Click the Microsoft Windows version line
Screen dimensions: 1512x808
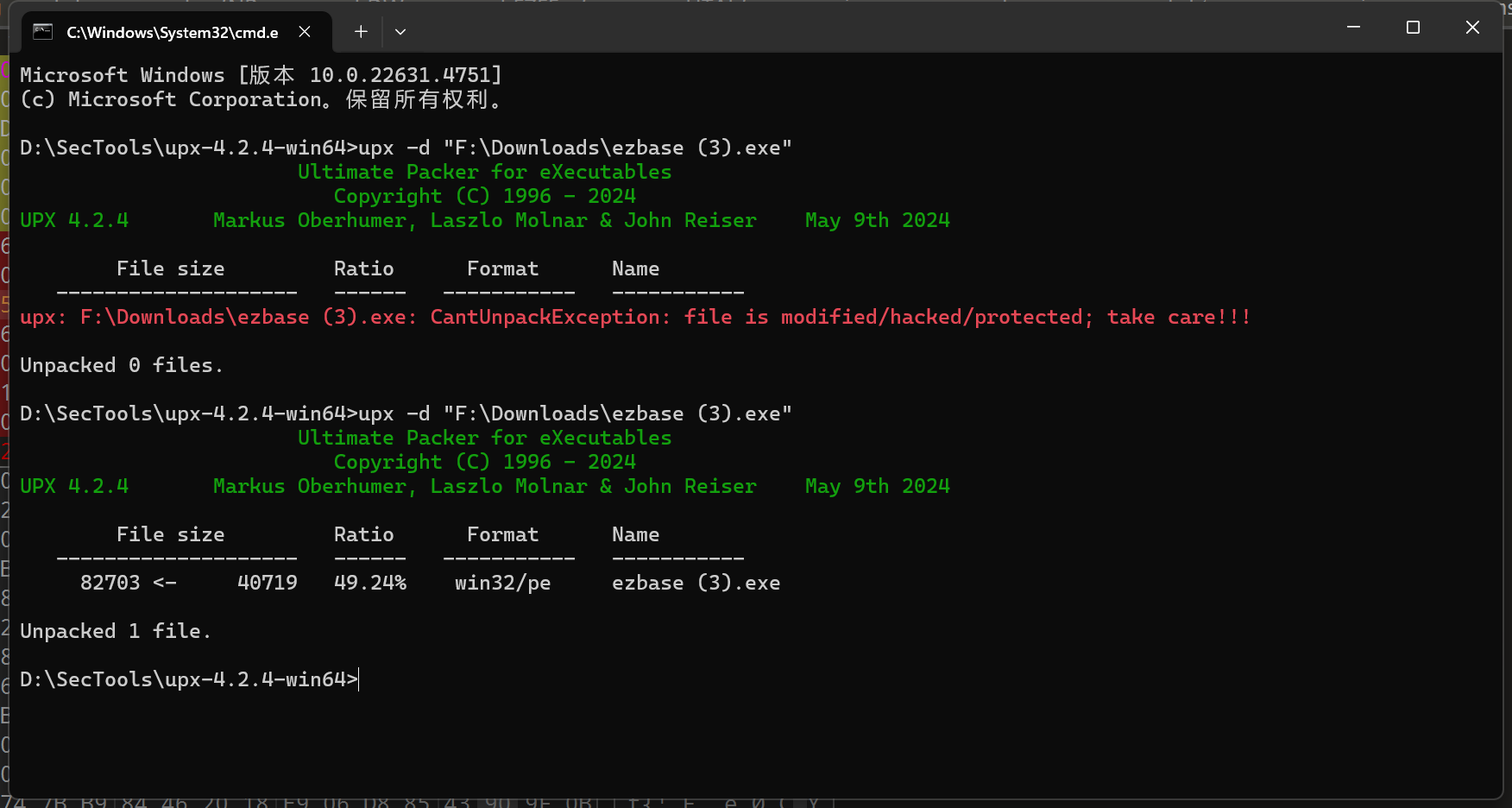point(261,76)
